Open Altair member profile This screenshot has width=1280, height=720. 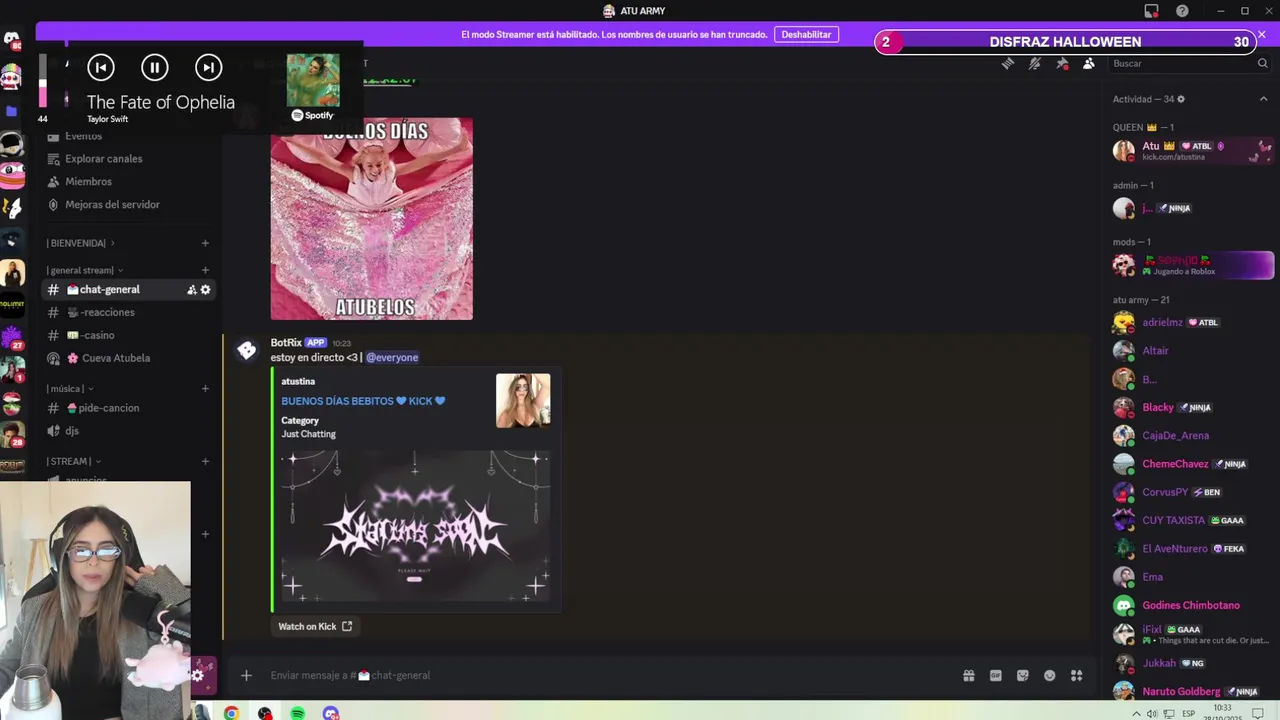(x=1192, y=351)
